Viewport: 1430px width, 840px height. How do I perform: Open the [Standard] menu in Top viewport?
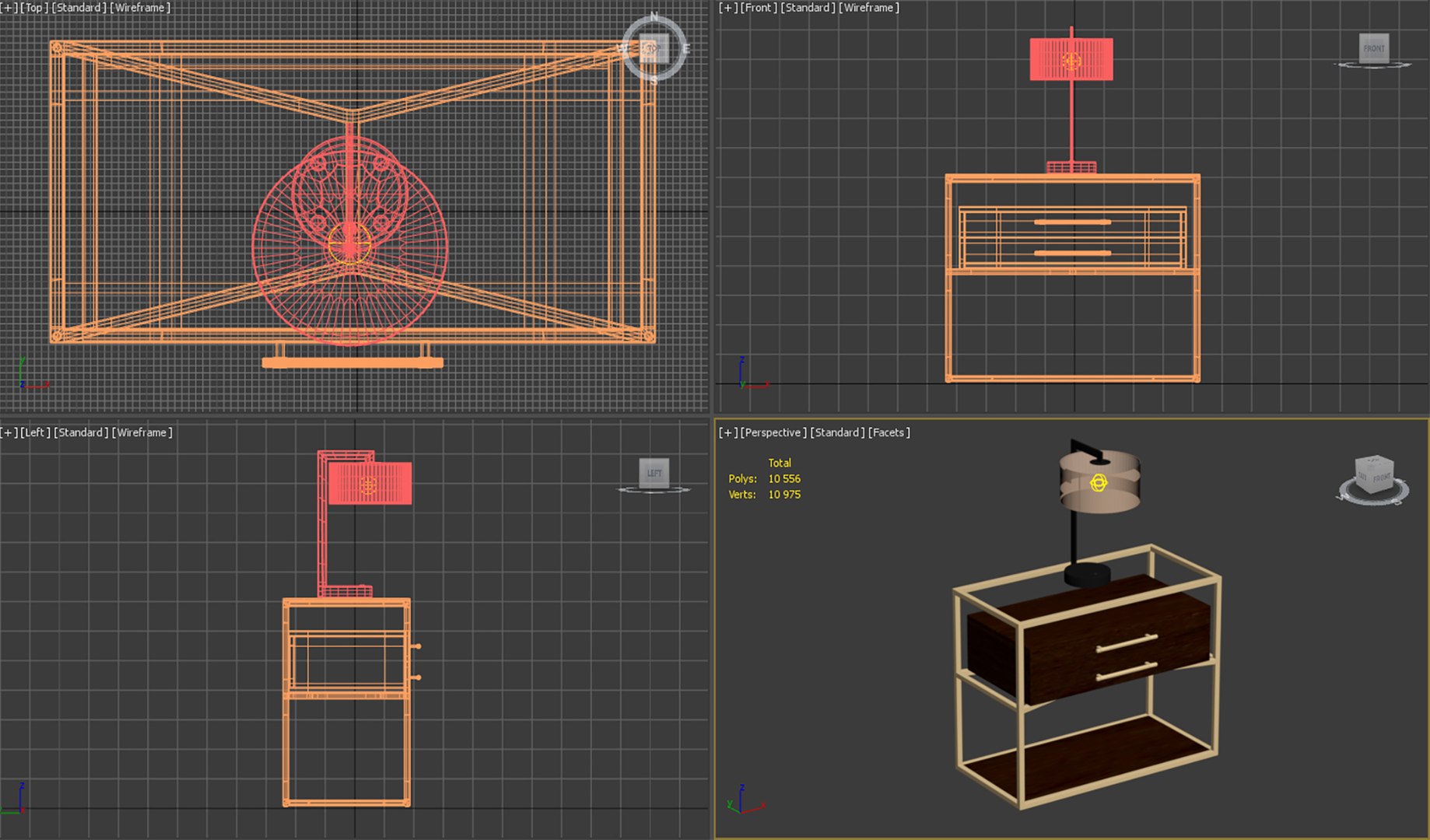tap(79, 8)
